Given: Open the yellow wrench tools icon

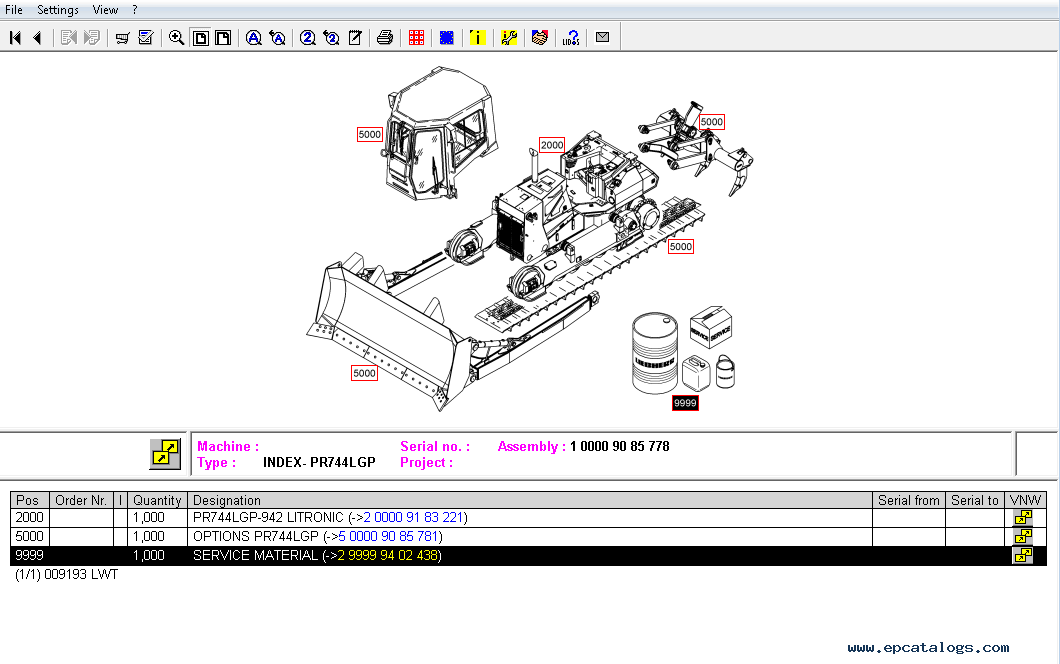Looking at the screenshot, I should click(509, 38).
